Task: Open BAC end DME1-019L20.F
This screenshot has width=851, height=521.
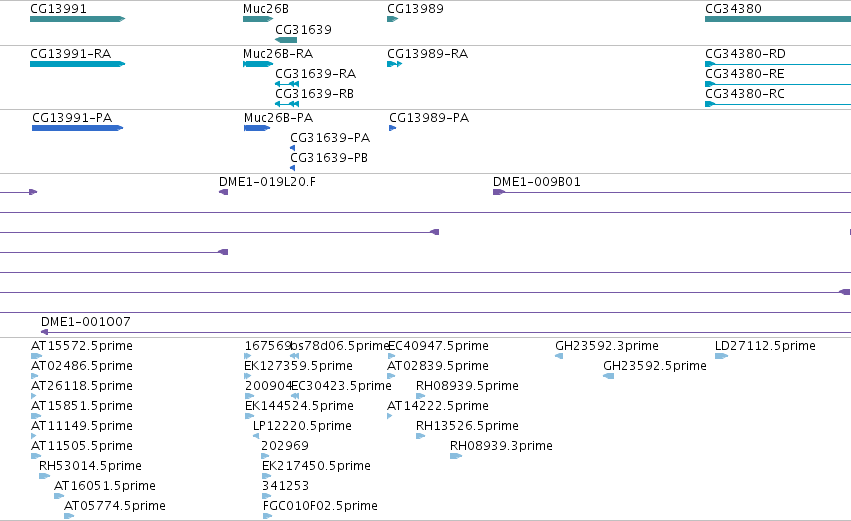Action: [224, 192]
